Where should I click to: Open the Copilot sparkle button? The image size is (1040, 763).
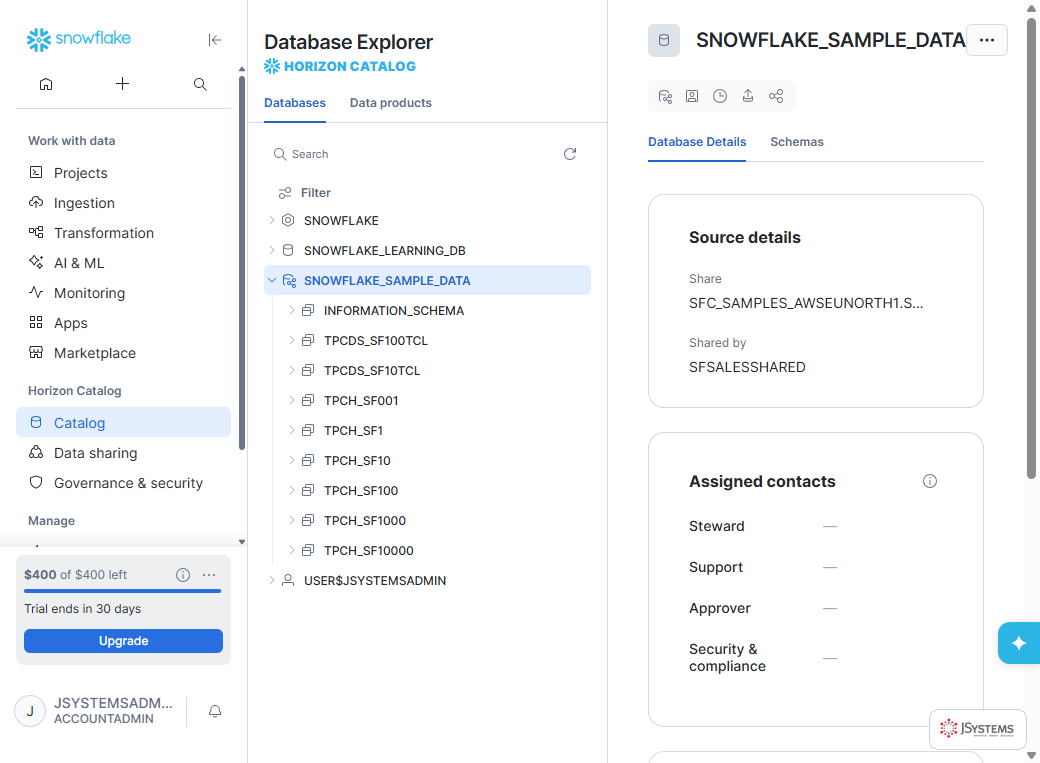(1019, 643)
